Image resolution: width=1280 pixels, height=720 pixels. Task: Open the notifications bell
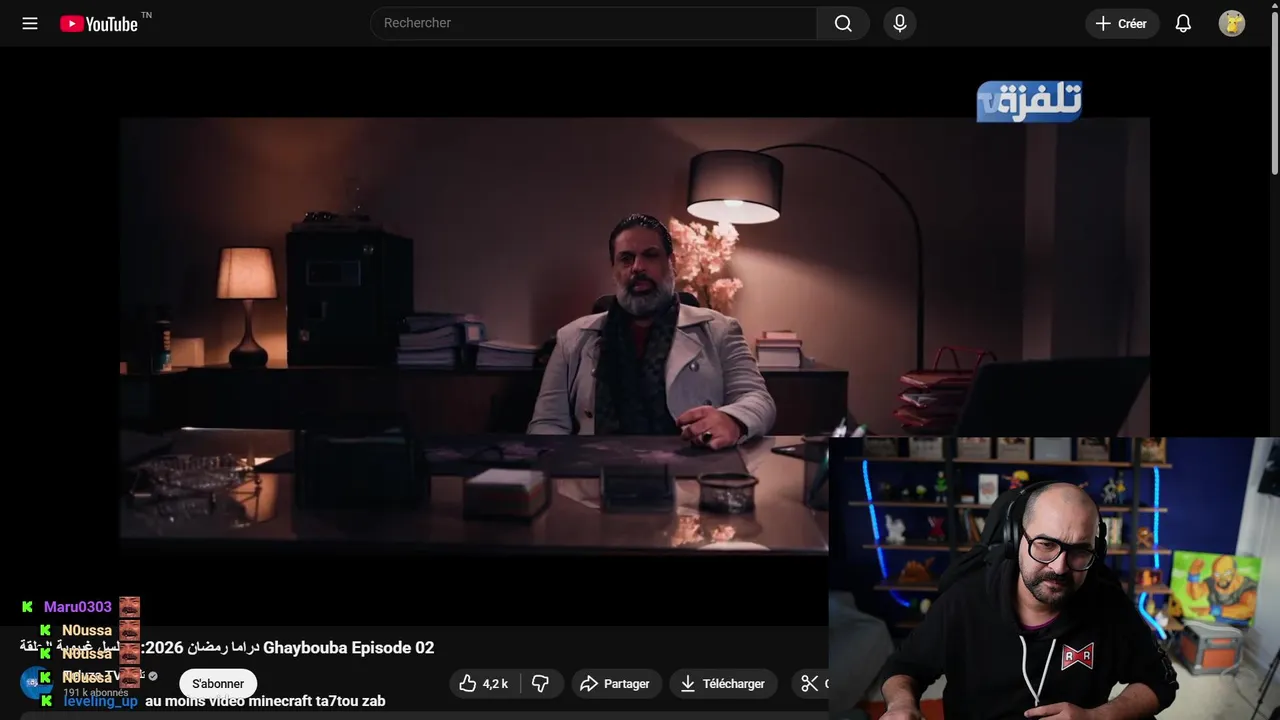tap(1183, 23)
